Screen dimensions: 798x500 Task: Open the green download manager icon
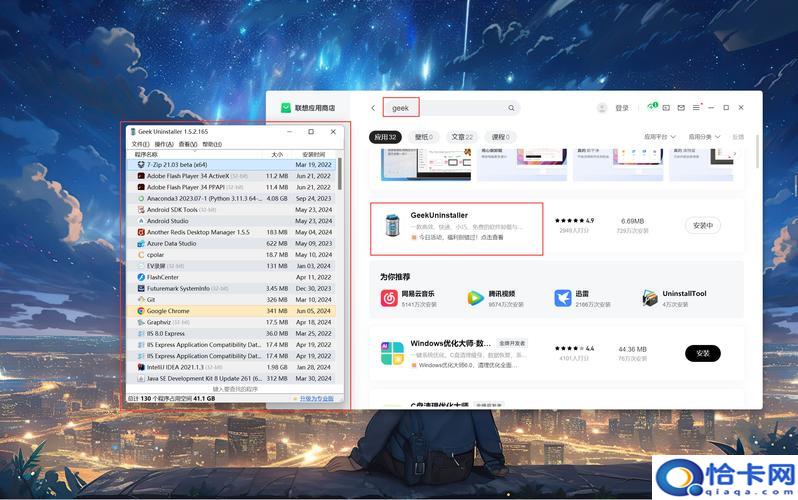coord(652,107)
